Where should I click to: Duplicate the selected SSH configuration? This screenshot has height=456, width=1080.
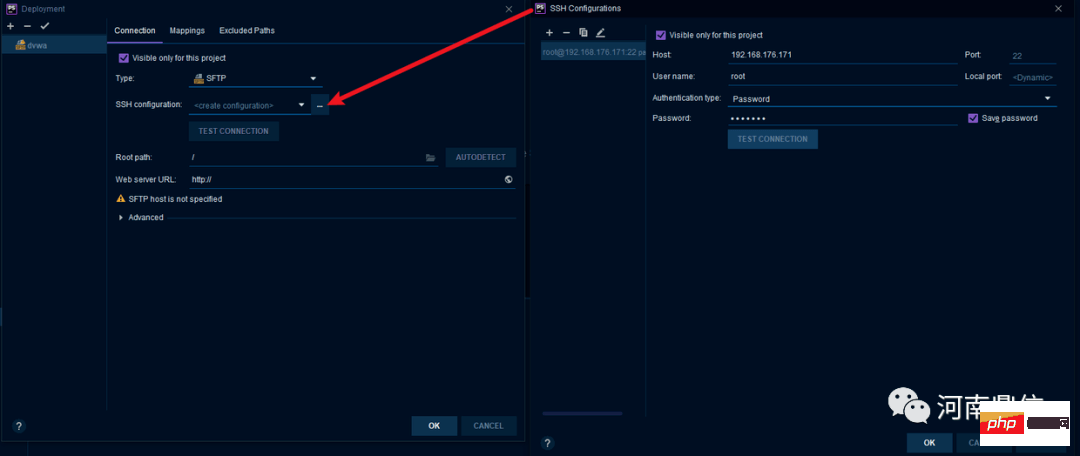point(583,32)
